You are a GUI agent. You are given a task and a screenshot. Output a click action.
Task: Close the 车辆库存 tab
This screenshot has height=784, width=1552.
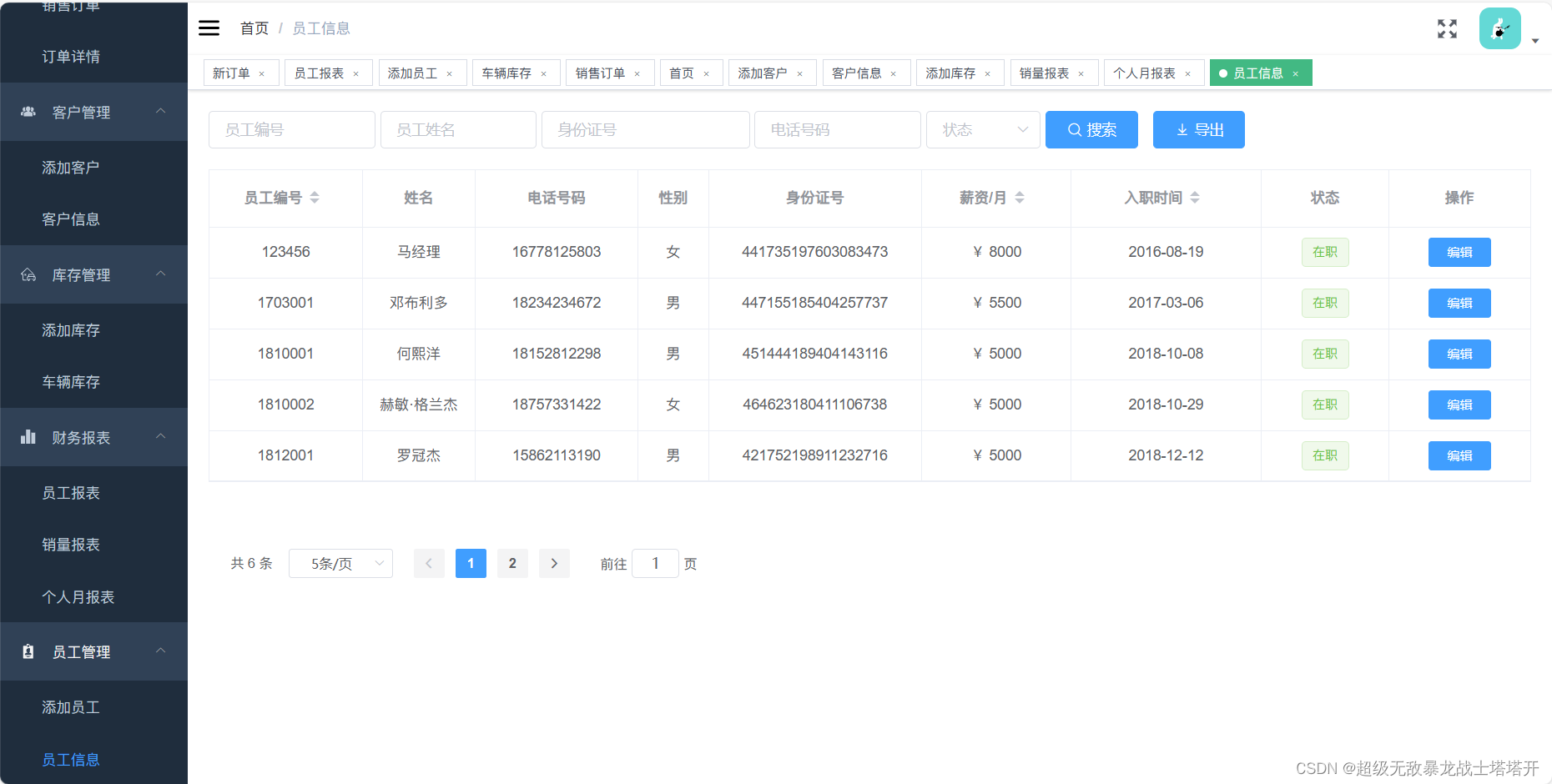click(543, 74)
